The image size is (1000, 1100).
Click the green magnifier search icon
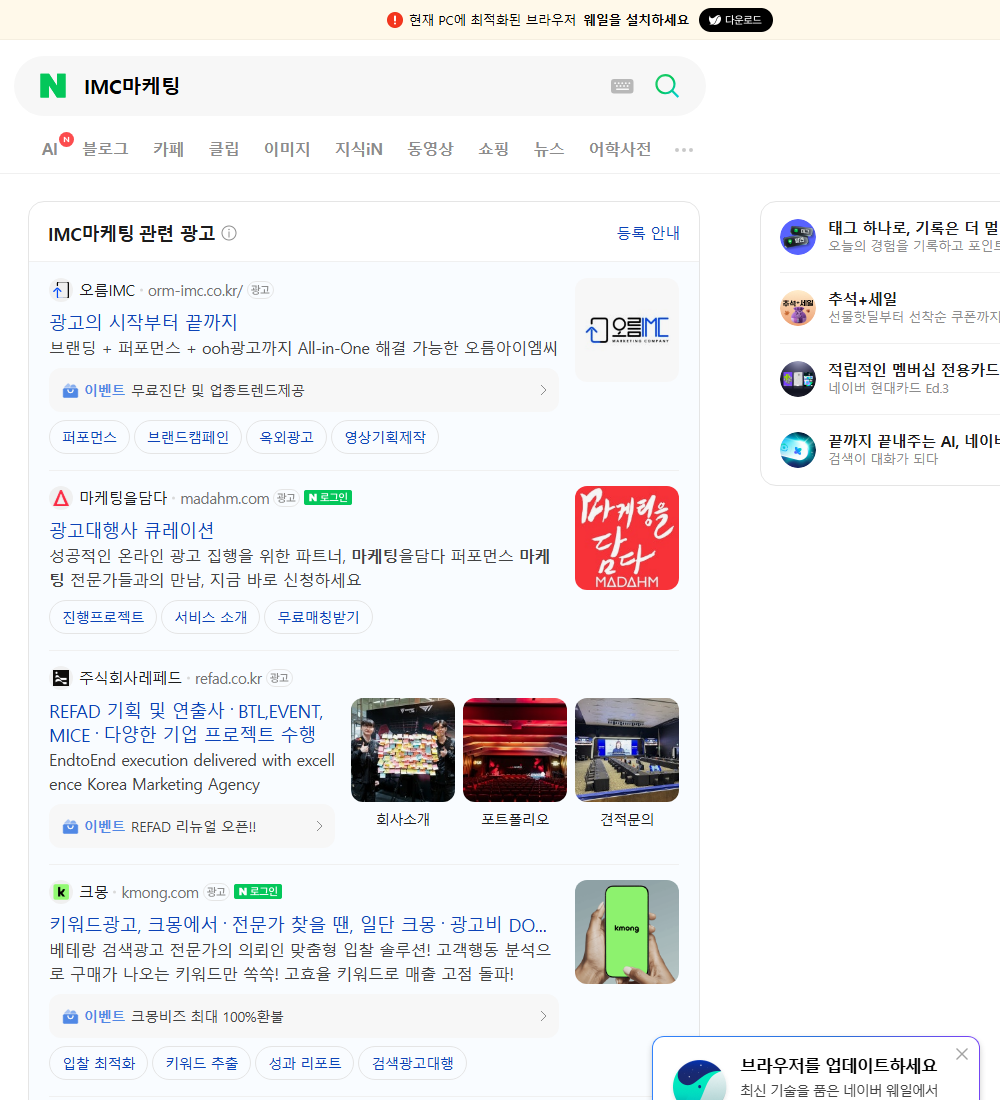tap(667, 86)
